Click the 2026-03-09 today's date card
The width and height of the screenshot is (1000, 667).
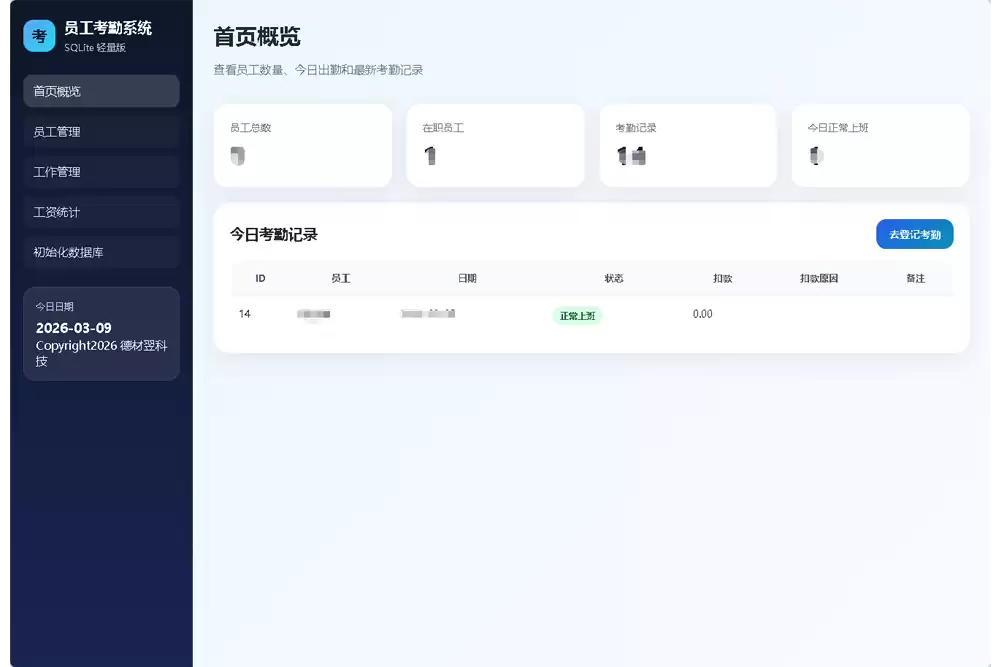pos(101,334)
